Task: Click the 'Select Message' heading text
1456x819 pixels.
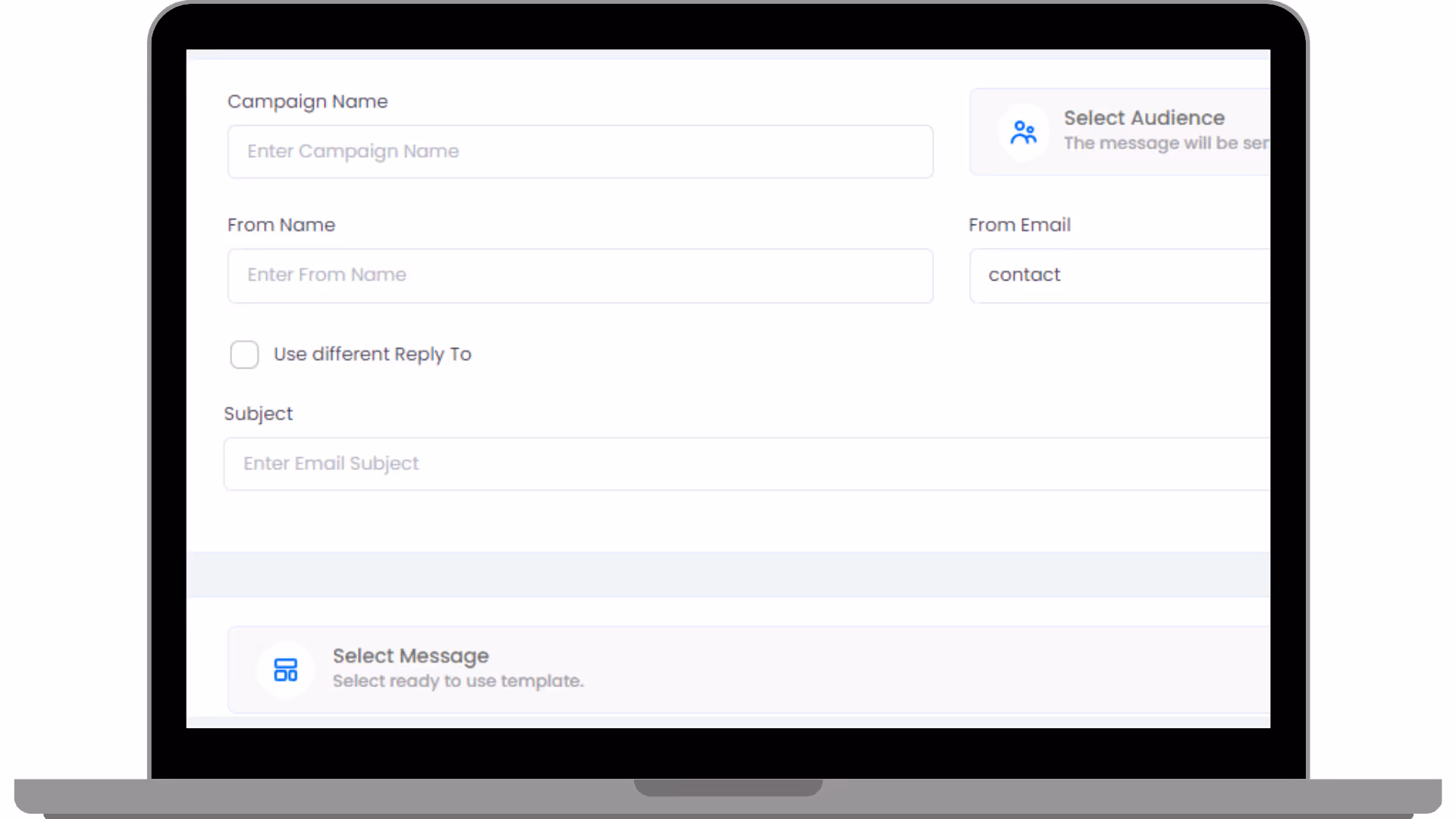Action: point(410,656)
